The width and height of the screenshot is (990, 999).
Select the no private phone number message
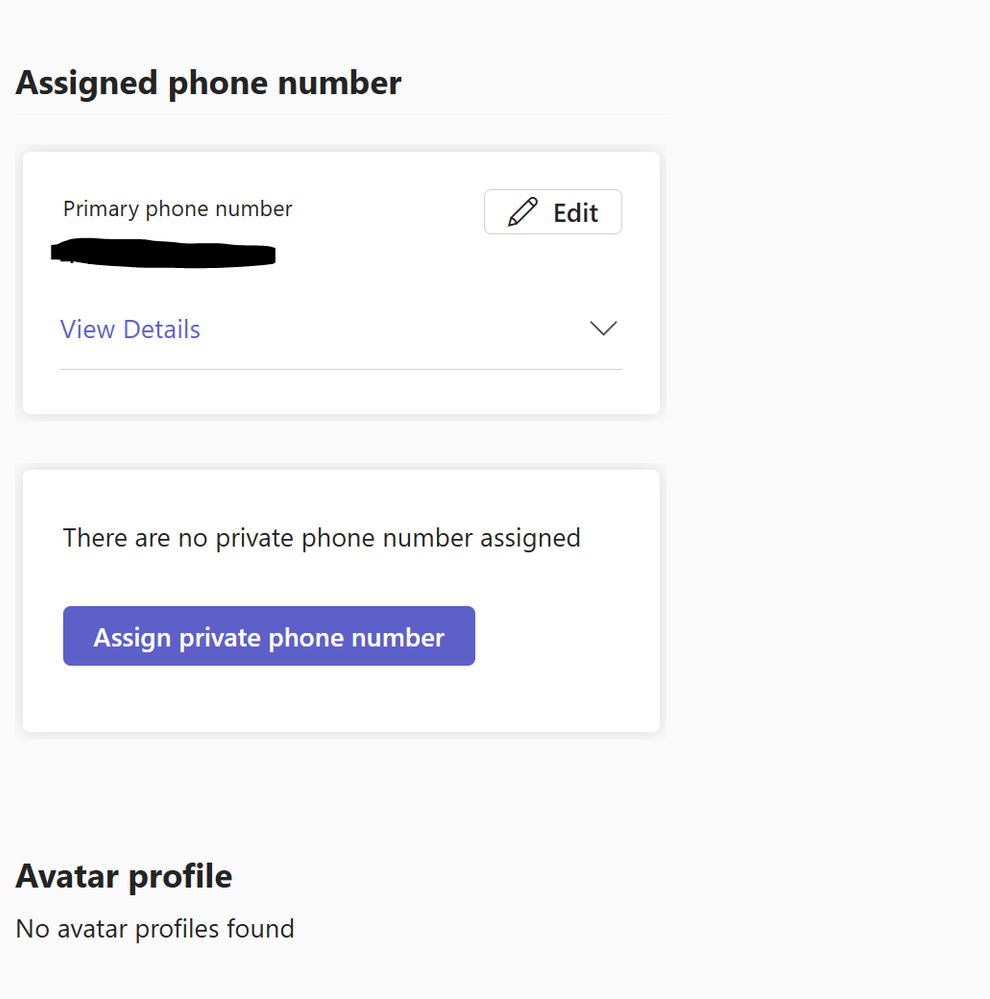pyautogui.click(x=321, y=538)
